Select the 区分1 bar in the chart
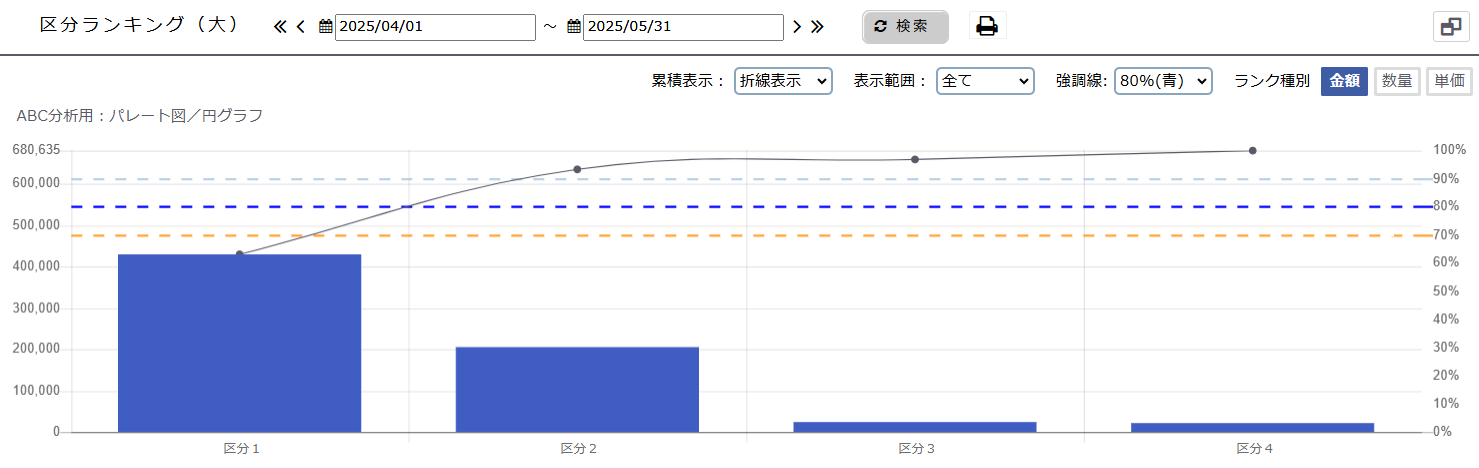The height and width of the screenshot is (468, 1479). tap(239, 343)
